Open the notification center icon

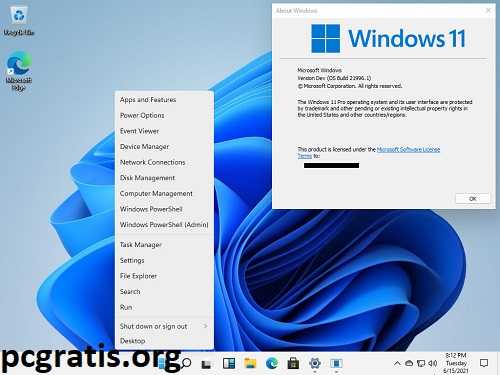484,363
